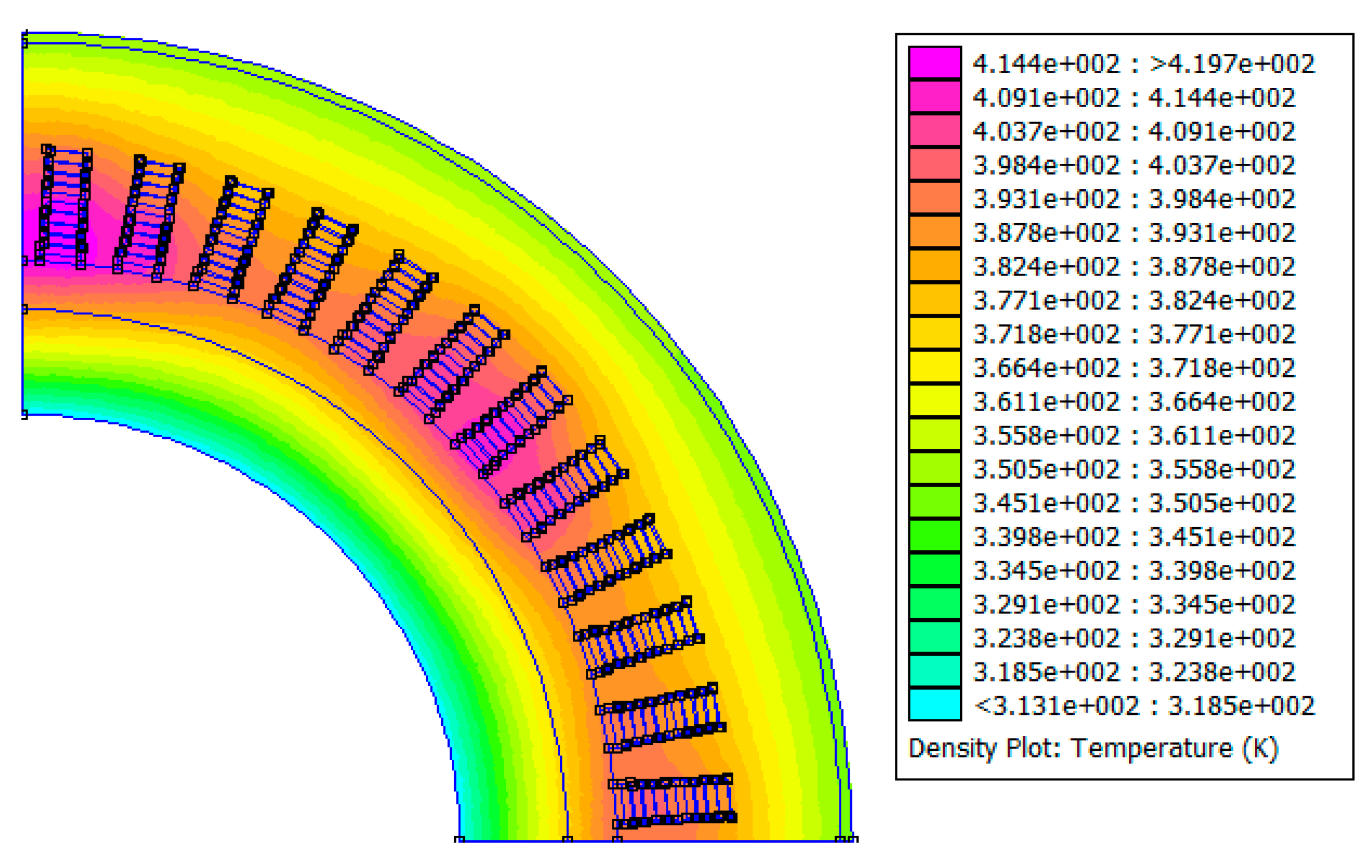Click swatch for 3.664e+002 : 3.718e+002 range
Image resolution: width=1372 pixels, height=868 pixels.
point(934,367)
